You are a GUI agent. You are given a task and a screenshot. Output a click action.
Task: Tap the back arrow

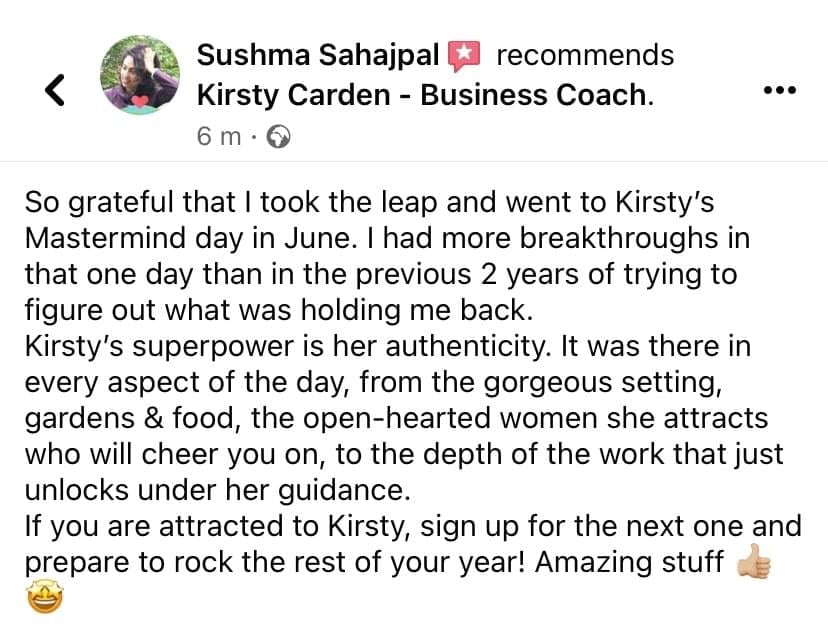[57, 91]
